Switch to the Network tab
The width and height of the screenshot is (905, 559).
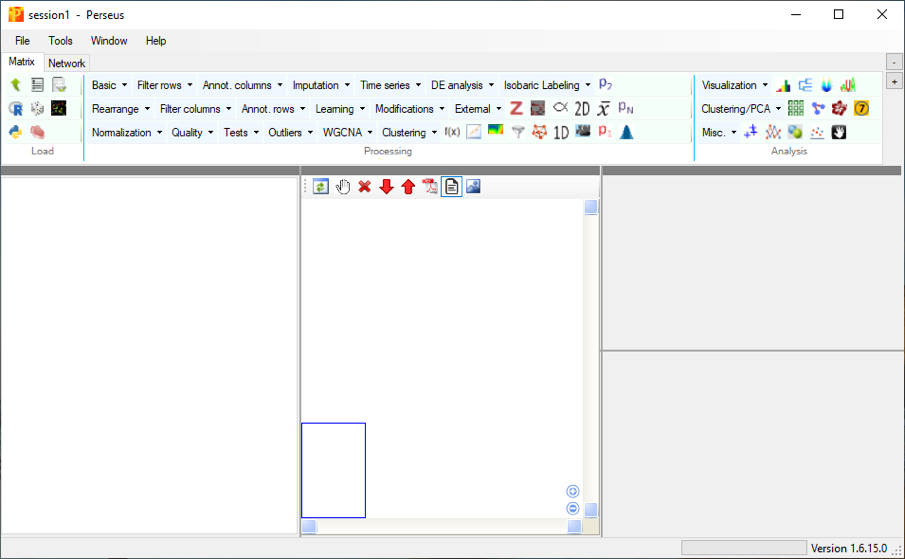(x=67, y=63)
